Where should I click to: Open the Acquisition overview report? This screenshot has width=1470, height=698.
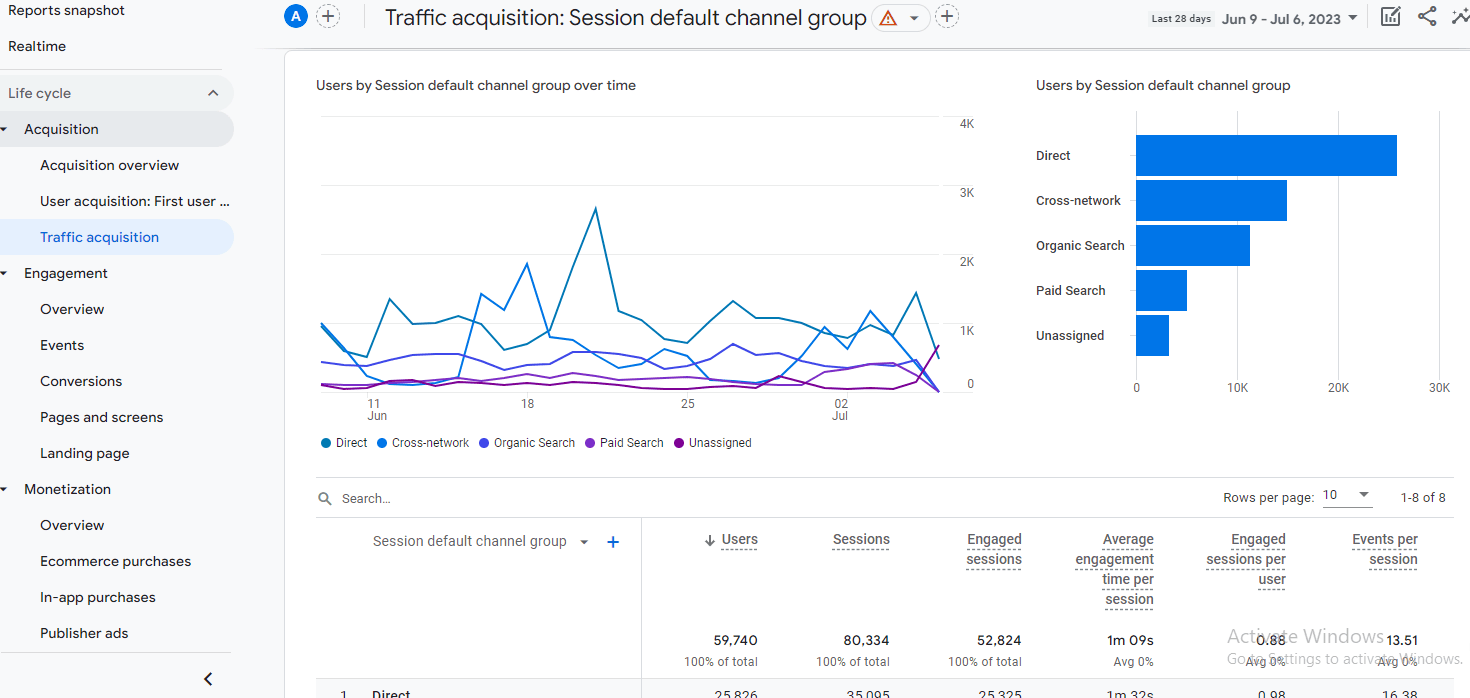pos(110,165)
